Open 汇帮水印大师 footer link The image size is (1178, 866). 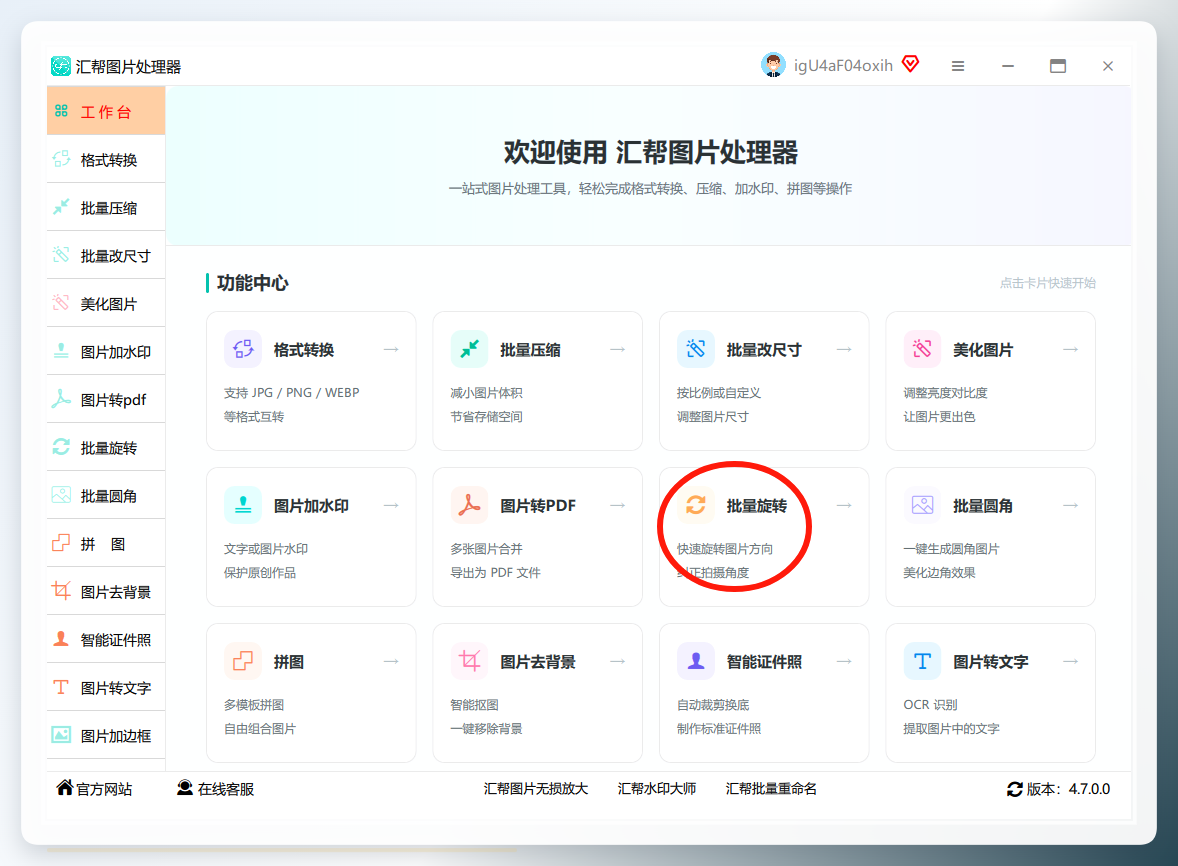657,789
